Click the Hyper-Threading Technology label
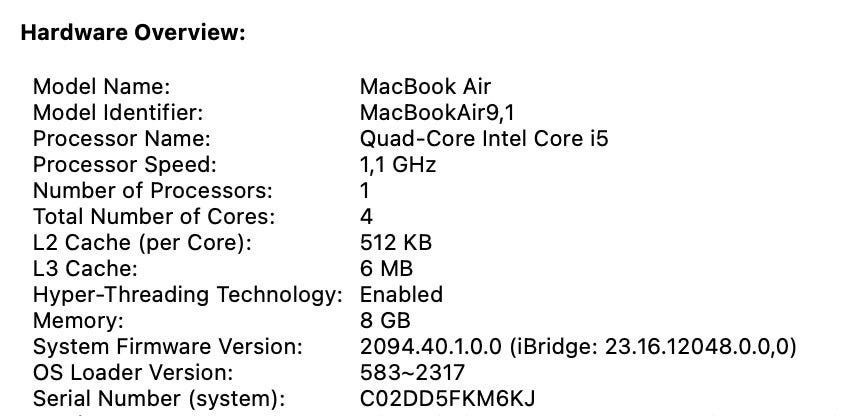 188,295
